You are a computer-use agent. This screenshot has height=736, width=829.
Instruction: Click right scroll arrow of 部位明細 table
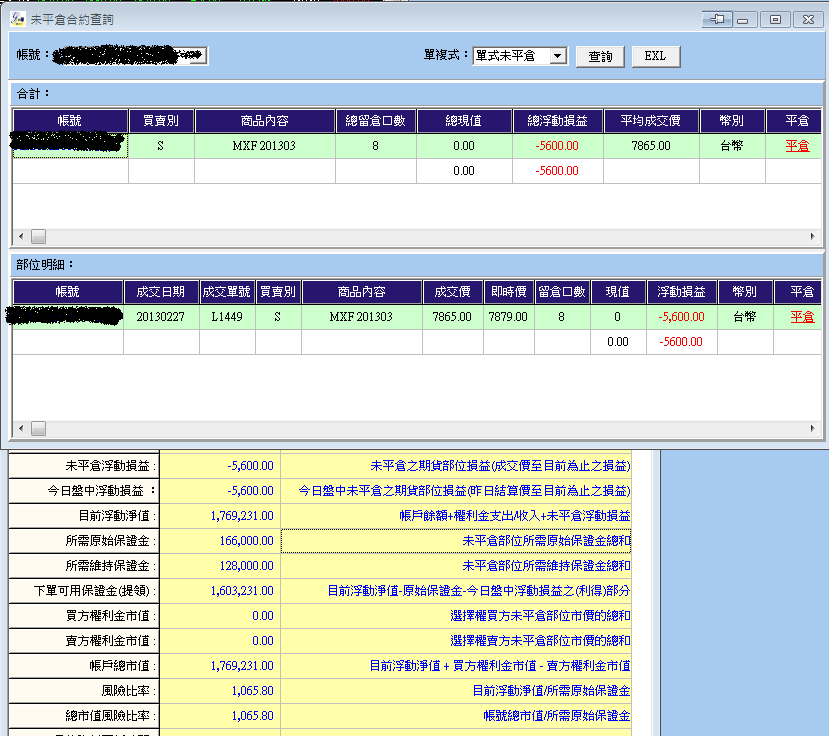point(813,428)
